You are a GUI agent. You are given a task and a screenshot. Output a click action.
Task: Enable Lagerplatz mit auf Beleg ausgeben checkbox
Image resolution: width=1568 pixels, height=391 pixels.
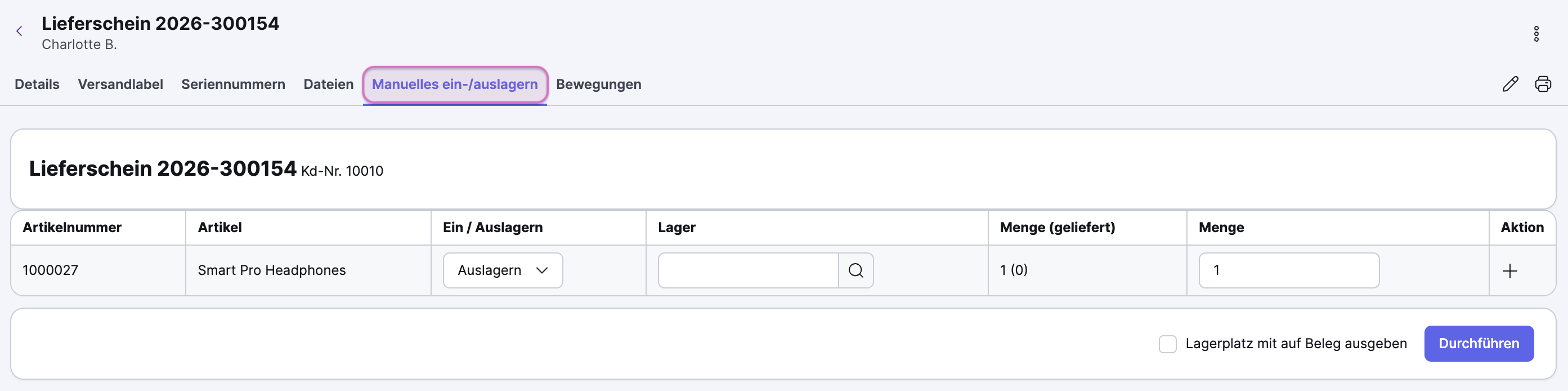1167,344
